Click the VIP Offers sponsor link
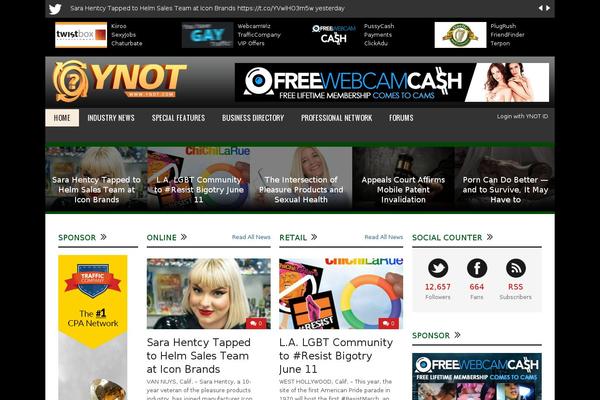600x400 pixels. (x=251, y=43)
